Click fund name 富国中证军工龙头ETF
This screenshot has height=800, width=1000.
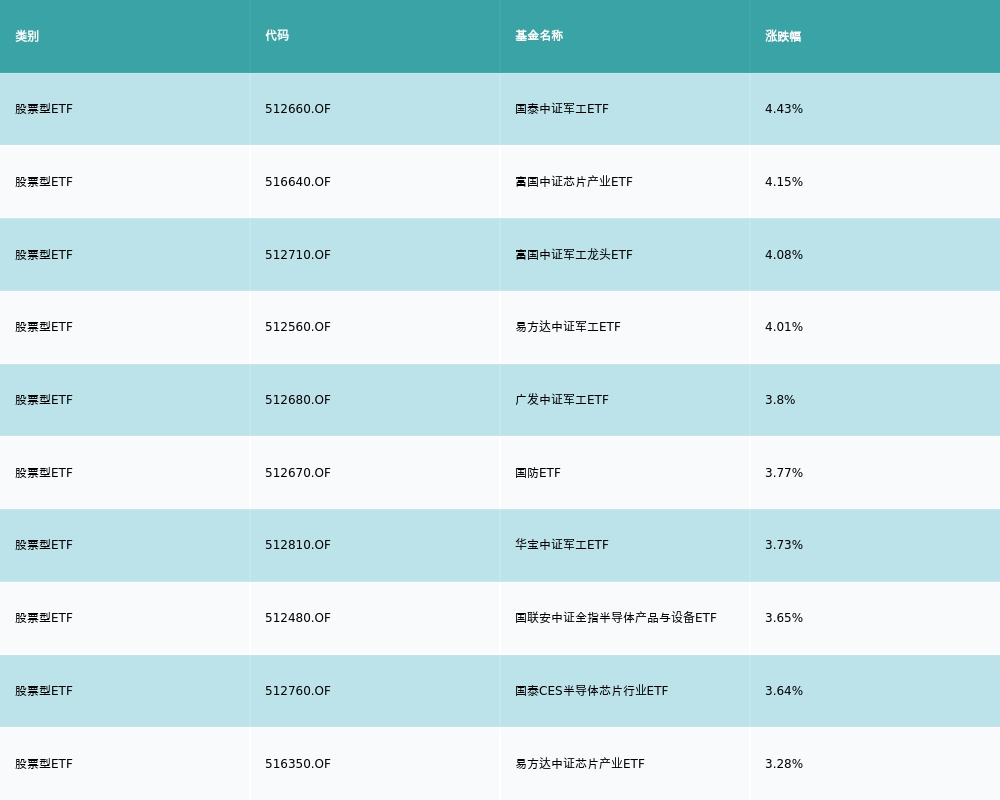point(574,255)
